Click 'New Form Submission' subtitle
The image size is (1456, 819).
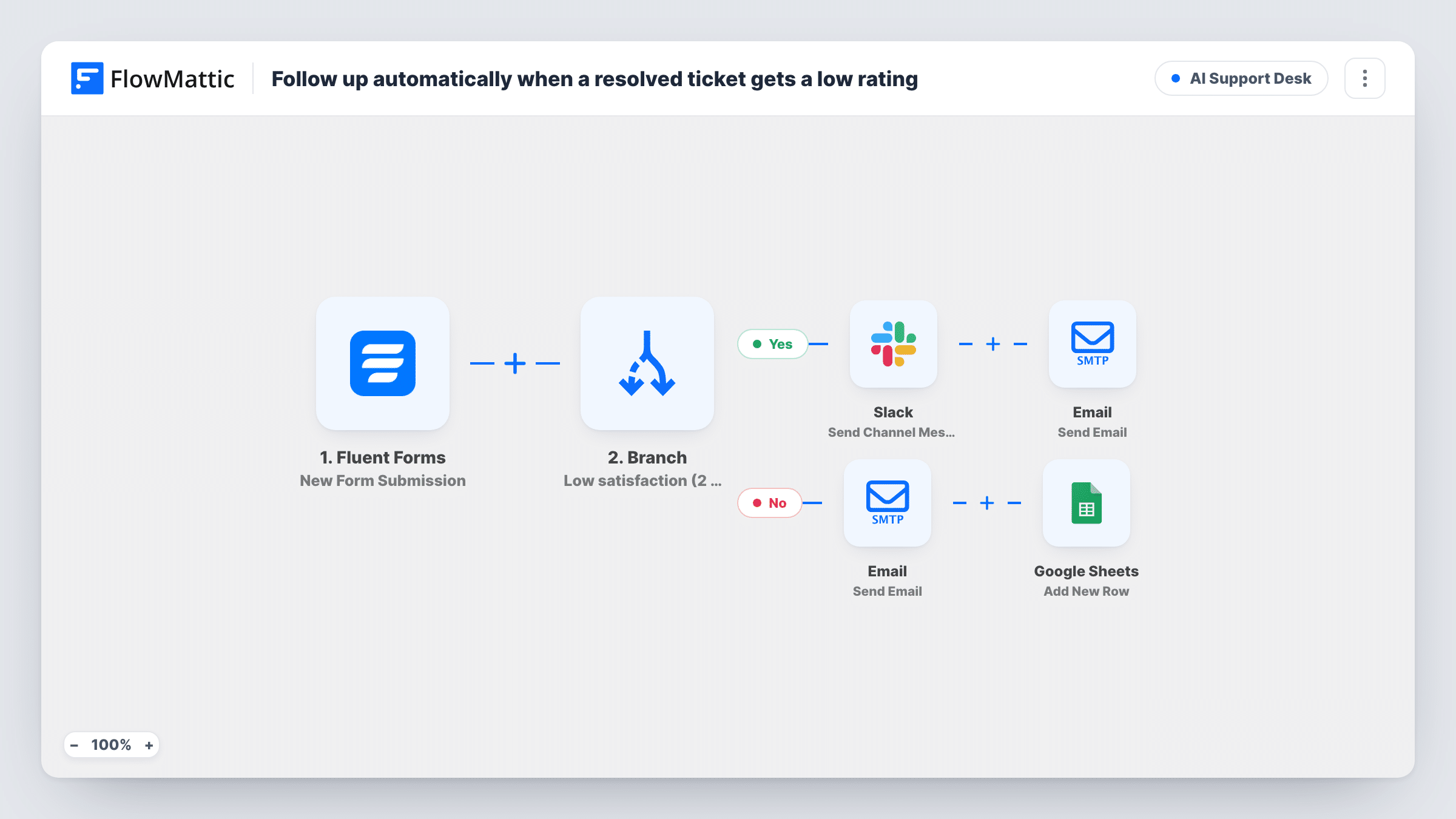[x=383, y=480]
